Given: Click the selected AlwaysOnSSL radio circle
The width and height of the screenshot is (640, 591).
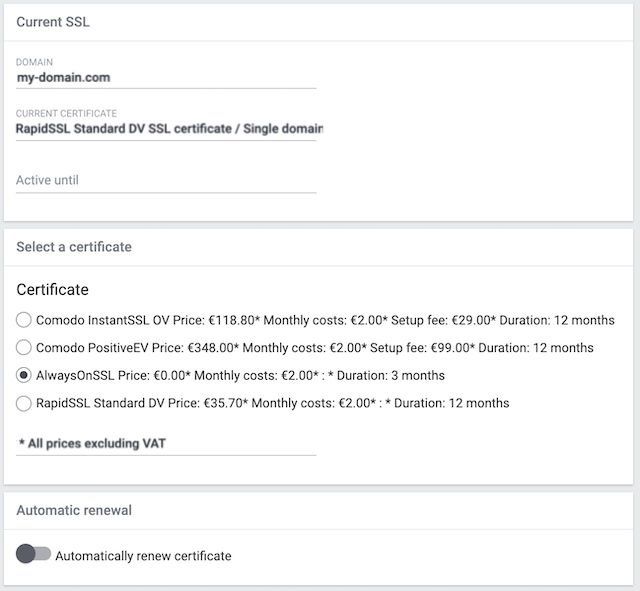Looking at the screenshot, I should point(24,376).
